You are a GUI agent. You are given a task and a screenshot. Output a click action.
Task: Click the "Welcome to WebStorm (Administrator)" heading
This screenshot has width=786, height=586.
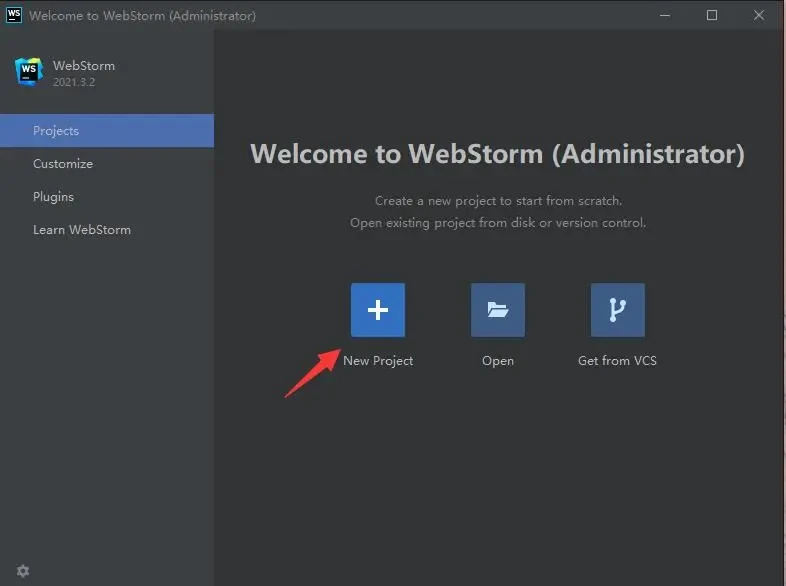click(497, 155)
